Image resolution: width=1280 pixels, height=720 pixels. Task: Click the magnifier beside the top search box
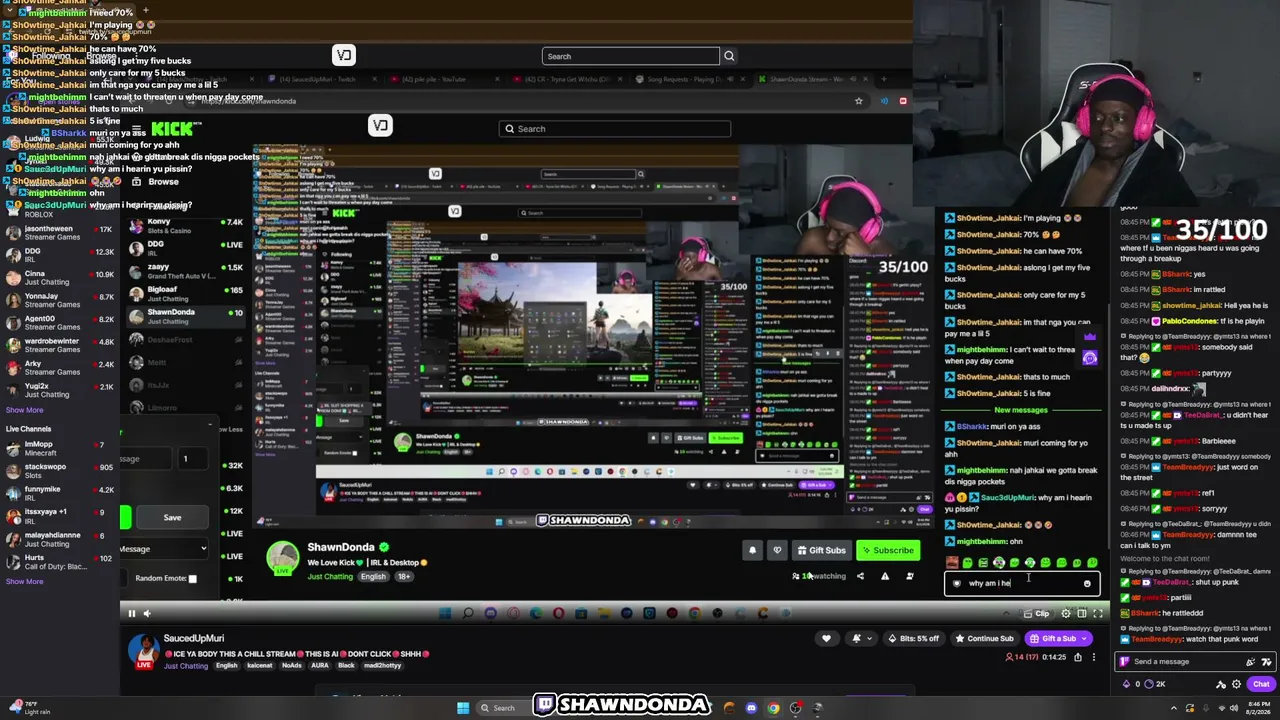(x=729, y=56)
